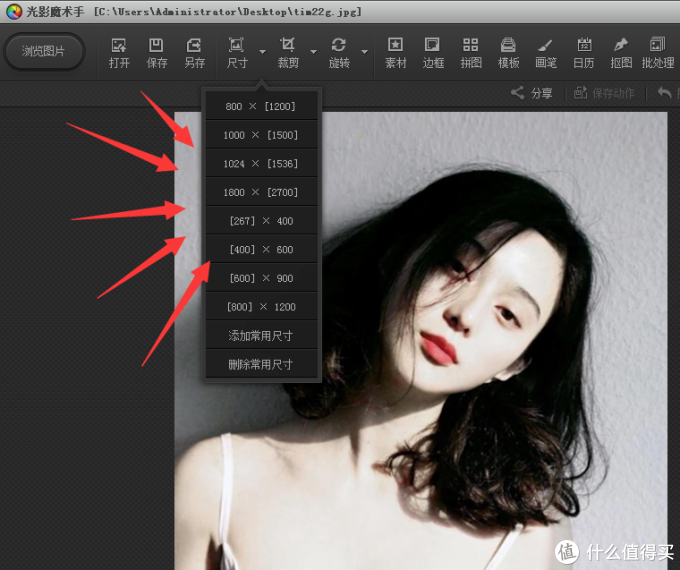Open the Batch Process (批处理) tool

coord(657,52)
